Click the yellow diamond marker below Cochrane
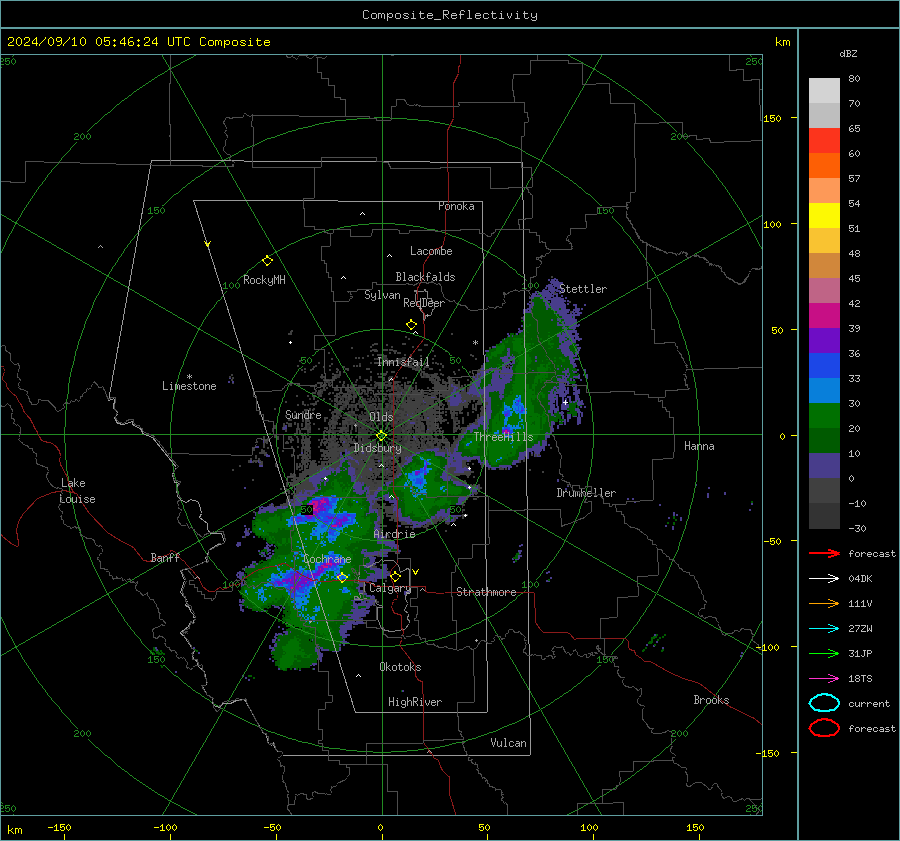 [343, 577]
